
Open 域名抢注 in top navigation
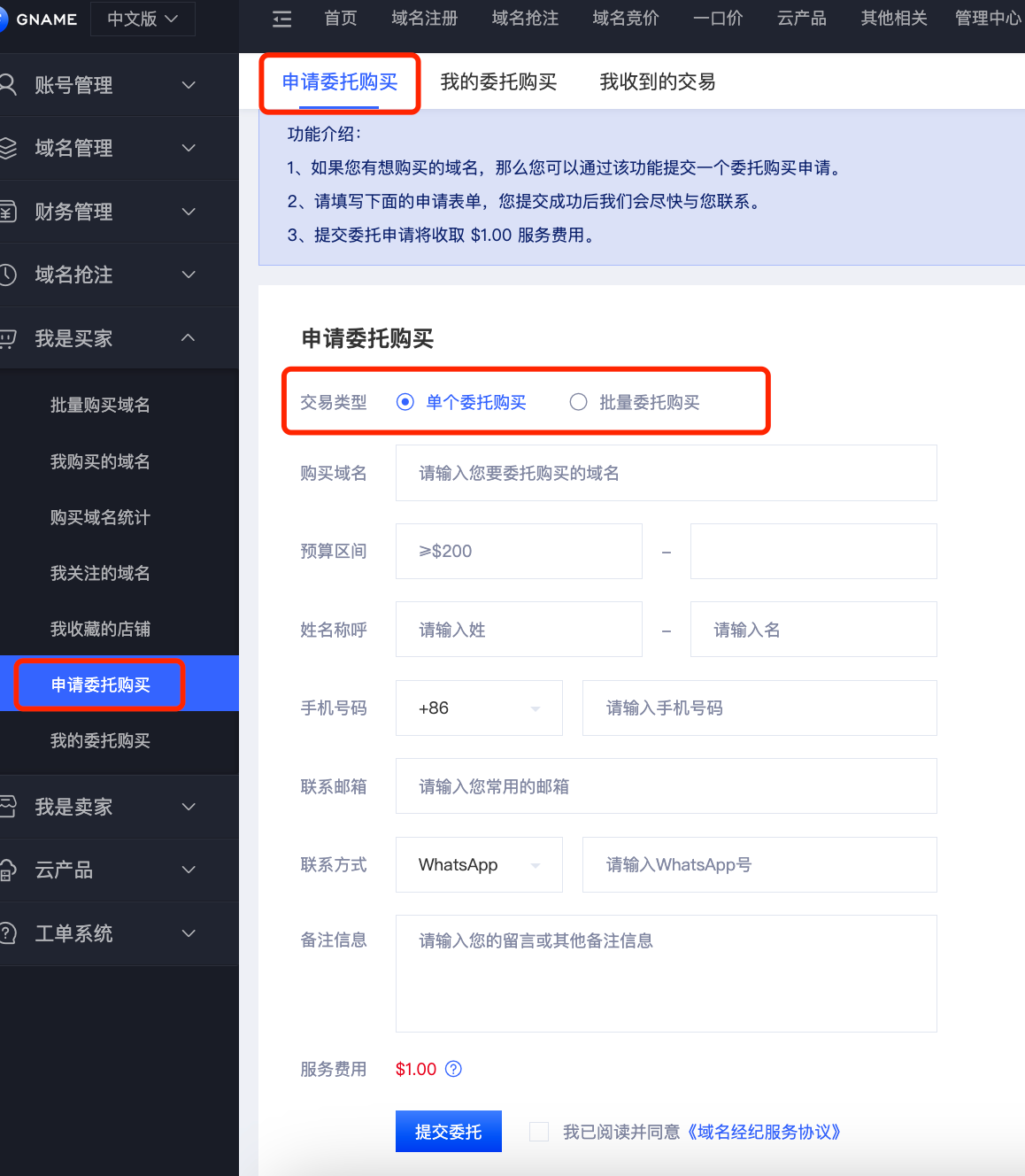point(526,19)
